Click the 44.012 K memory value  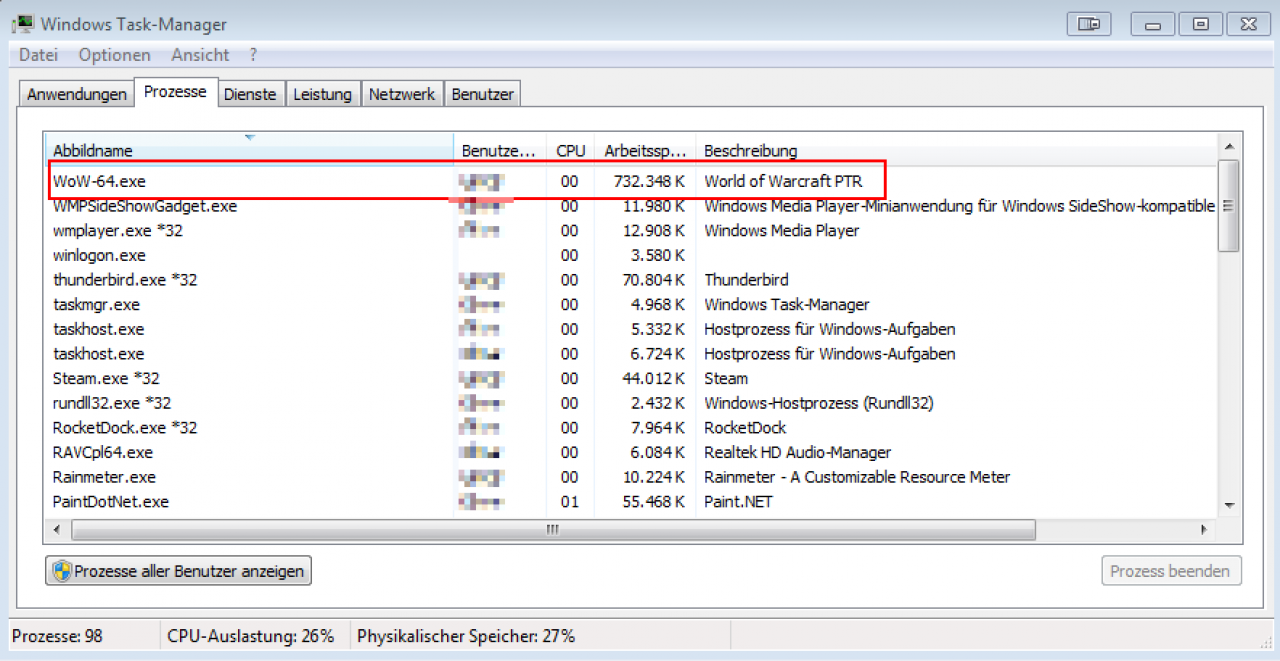click(653, 378)
